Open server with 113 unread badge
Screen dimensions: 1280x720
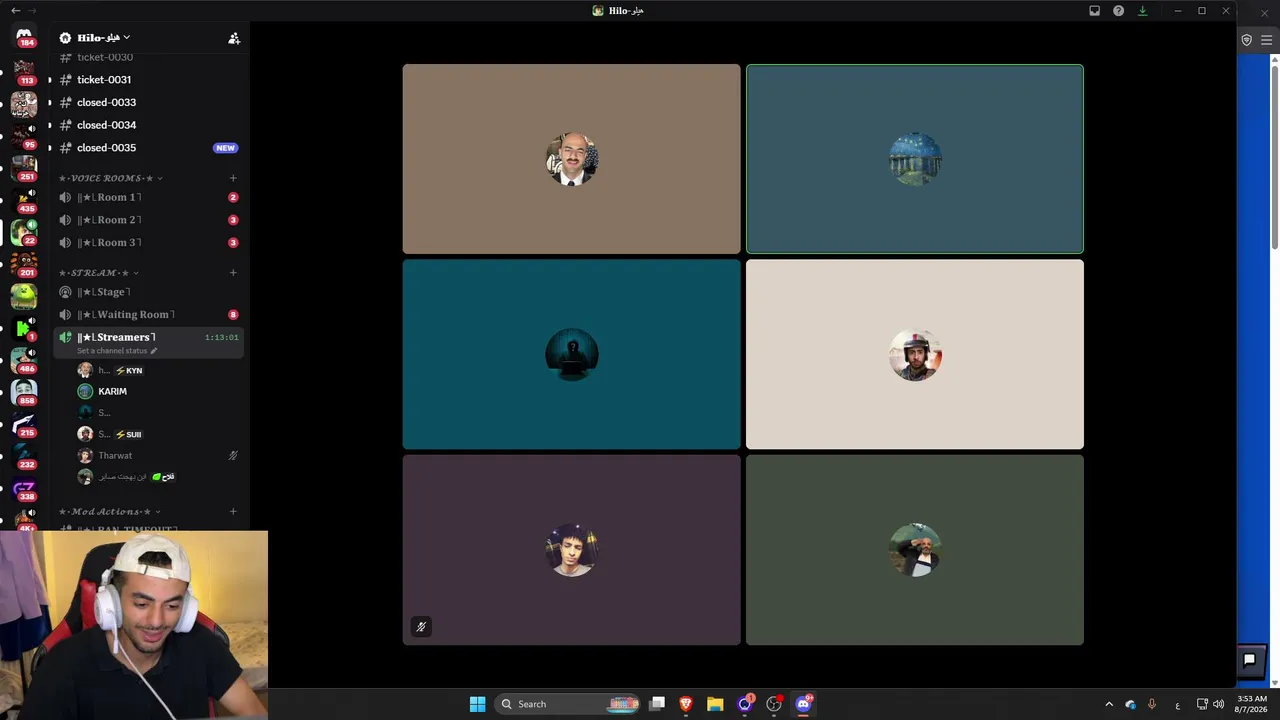[24, 72]
